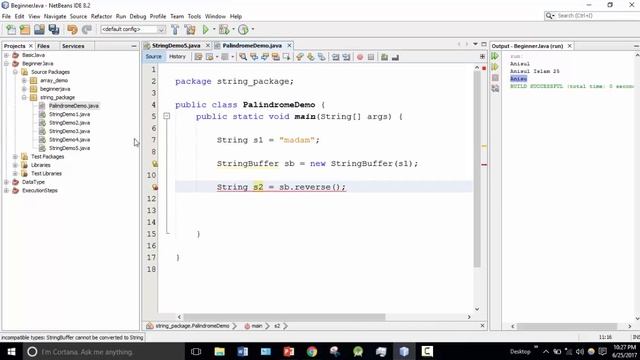Click the Uncomment editor toolbar icon
The width and height of the screenshot is (640, 360).
pyautogui.click(x=395, y=57)
